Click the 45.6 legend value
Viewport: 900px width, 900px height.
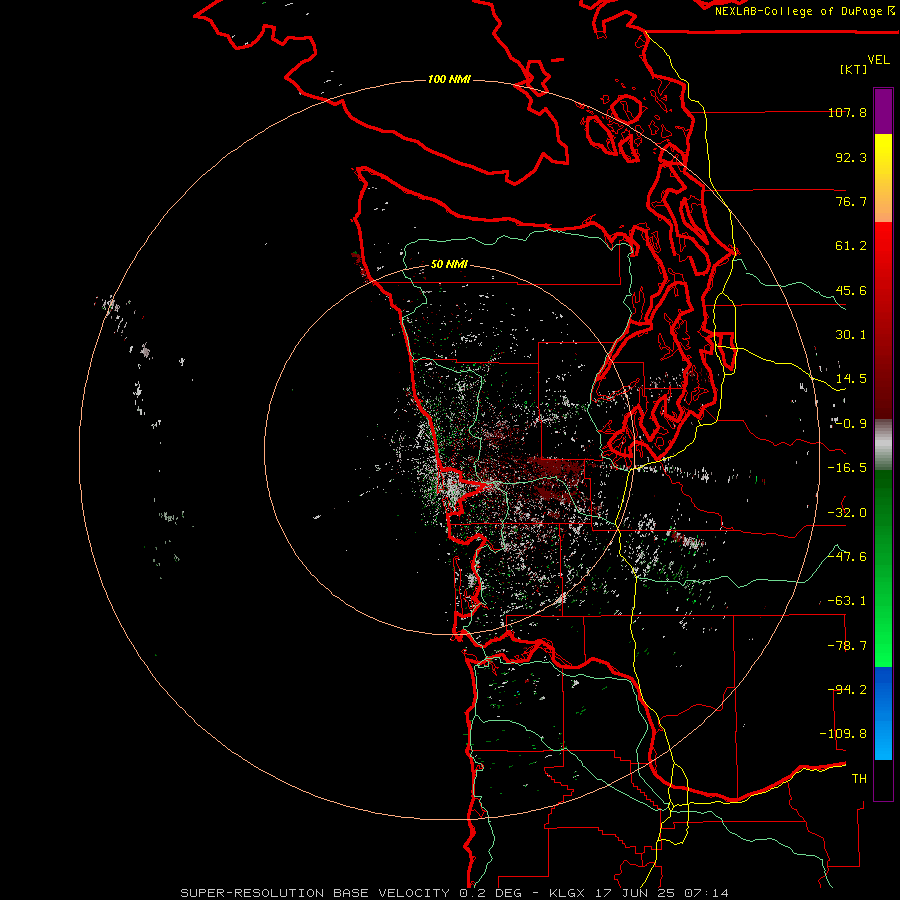click(851, 290)
